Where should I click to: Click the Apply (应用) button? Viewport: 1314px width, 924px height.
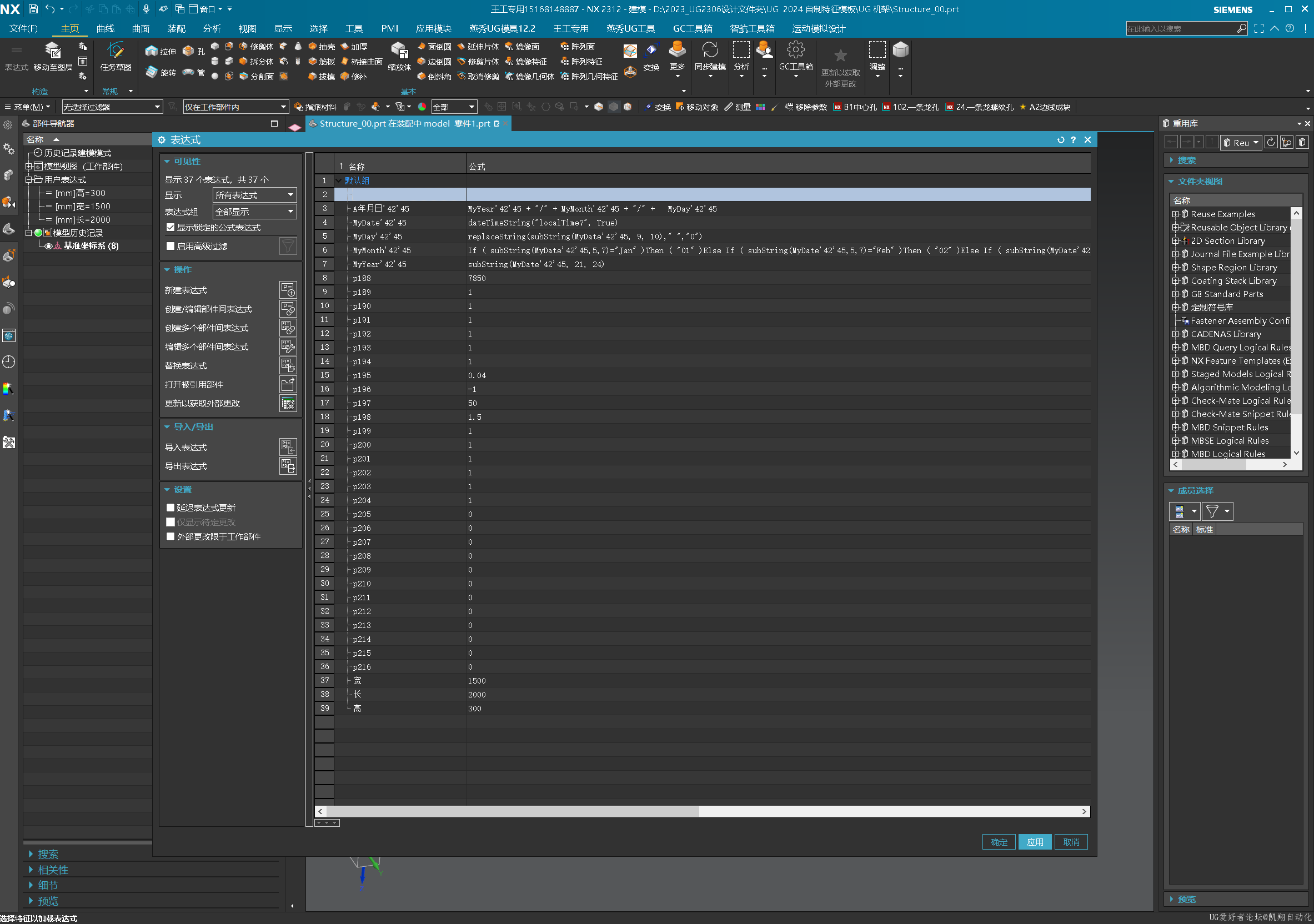coord(1035,842)
